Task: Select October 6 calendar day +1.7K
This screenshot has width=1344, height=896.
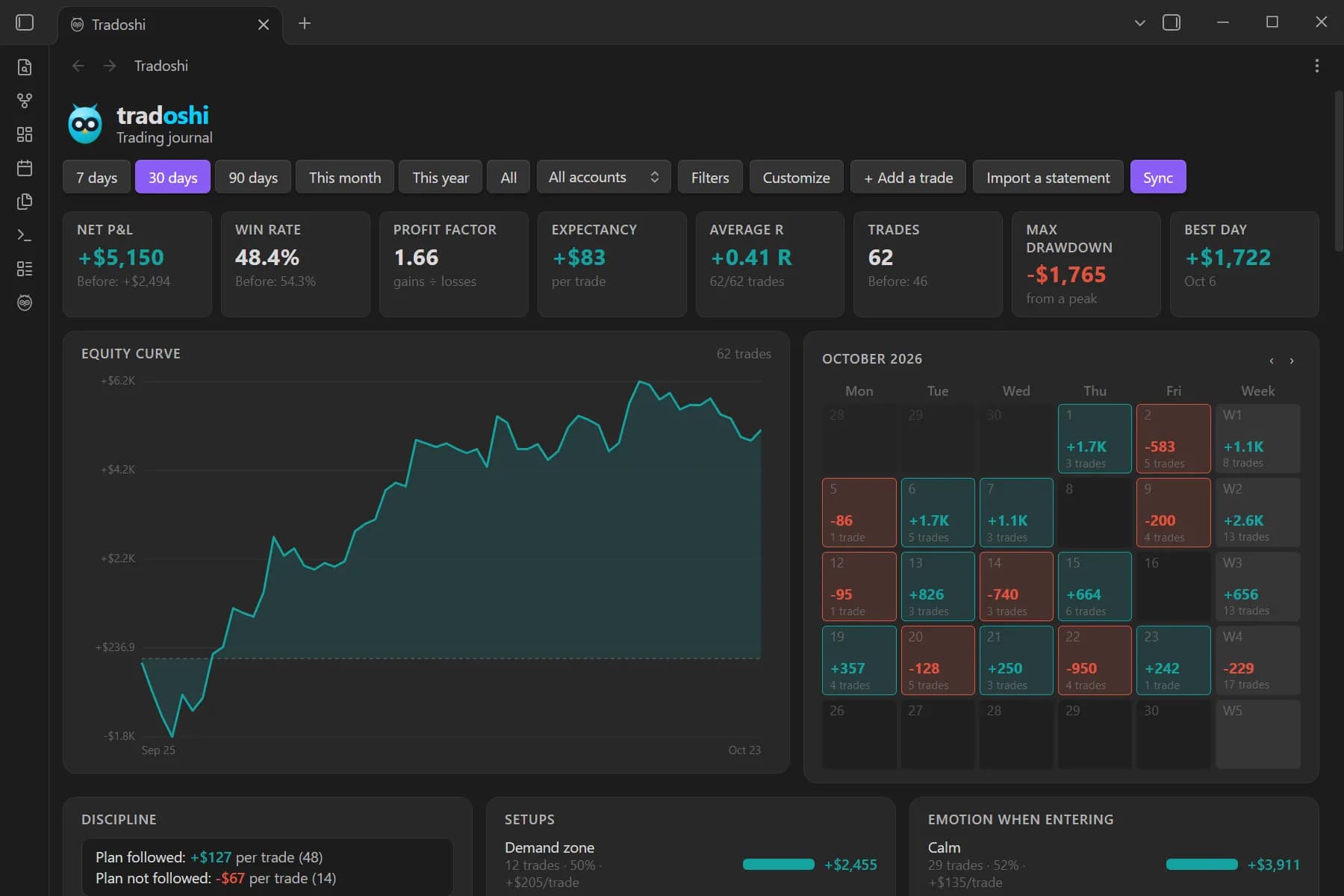Action: 938,513
